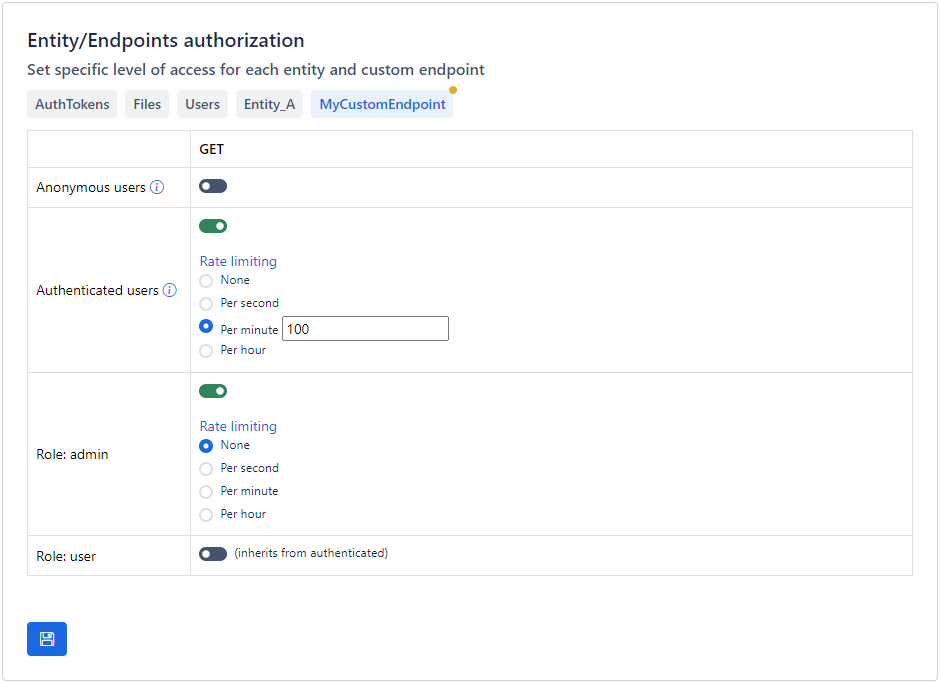The height and width of the screenshot is (682, 940).
Task: Enable GET access for Anonymous users
Action: (x=213, y=186)
